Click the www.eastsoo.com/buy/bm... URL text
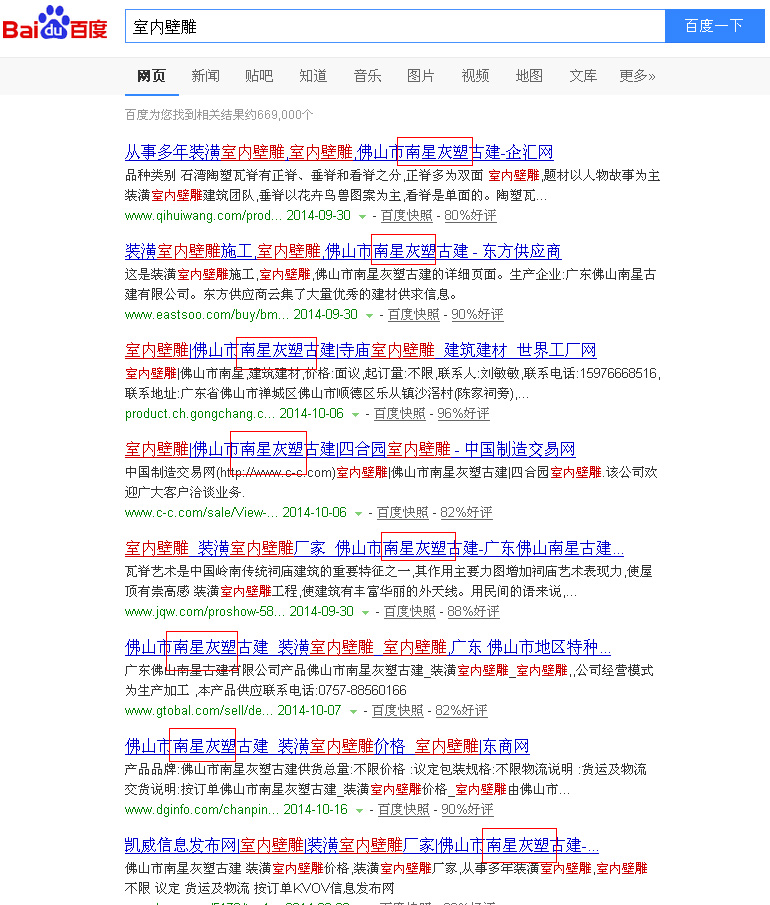Screen dimensions: 770x905 206,315
